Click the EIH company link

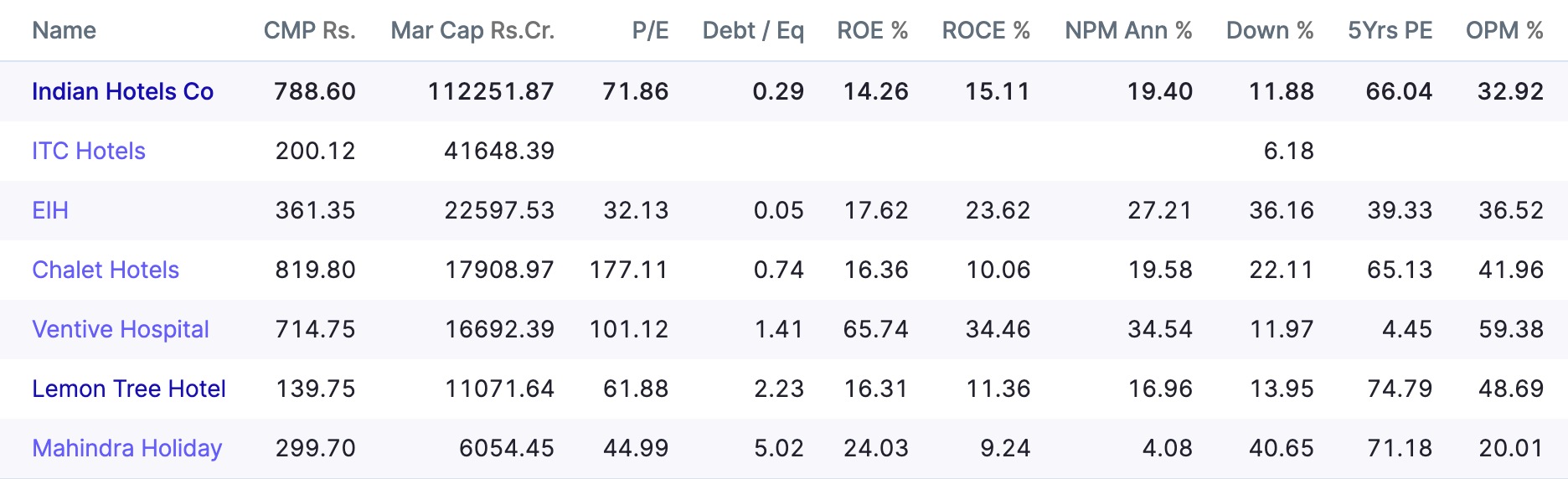(50, 210)
